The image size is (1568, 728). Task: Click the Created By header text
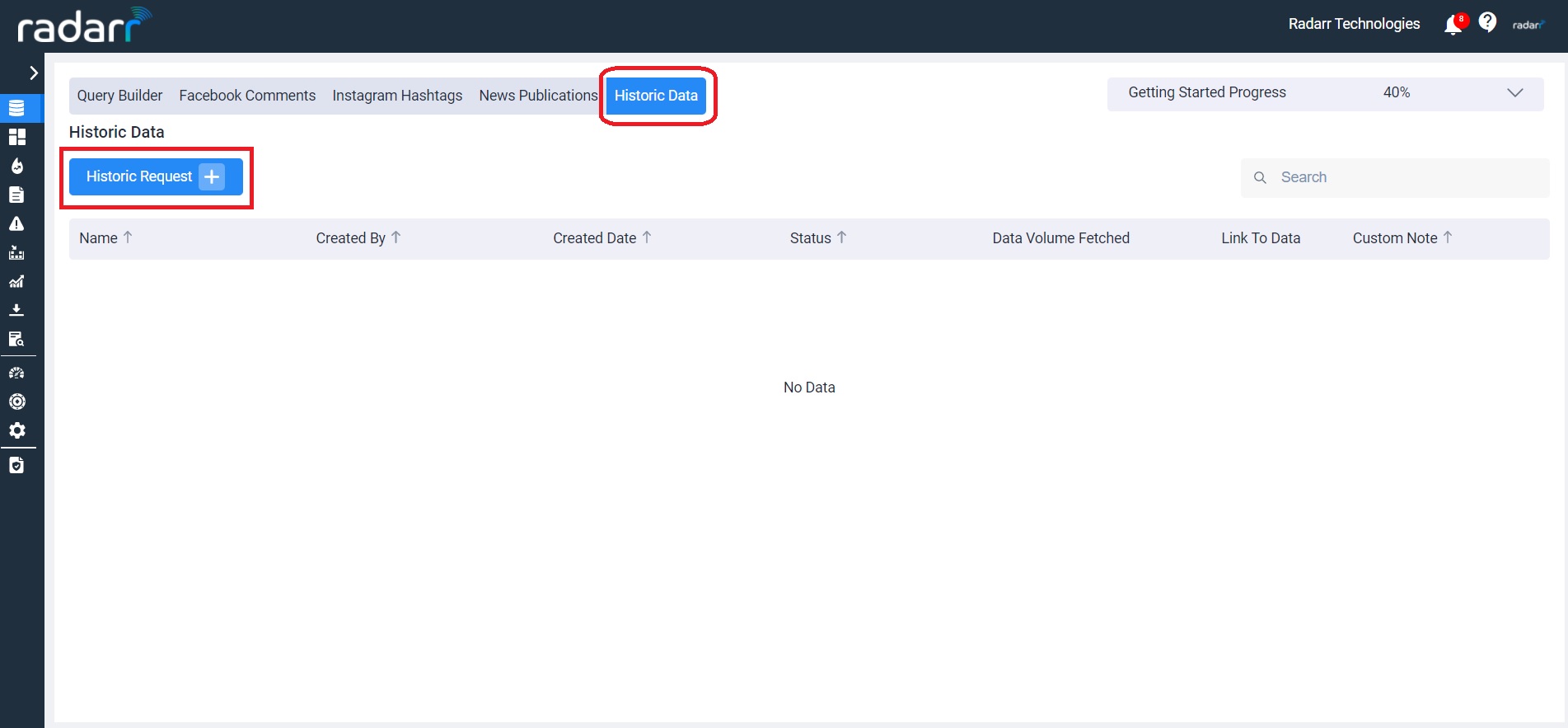click(x=350, y=238)
